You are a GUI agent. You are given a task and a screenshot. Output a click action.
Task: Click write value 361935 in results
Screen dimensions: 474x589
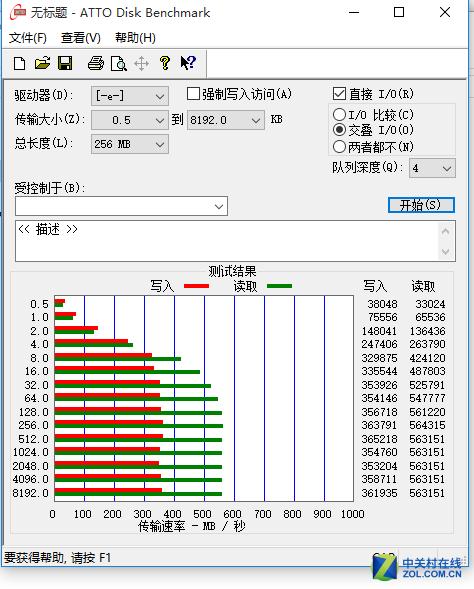click(379, 493)
